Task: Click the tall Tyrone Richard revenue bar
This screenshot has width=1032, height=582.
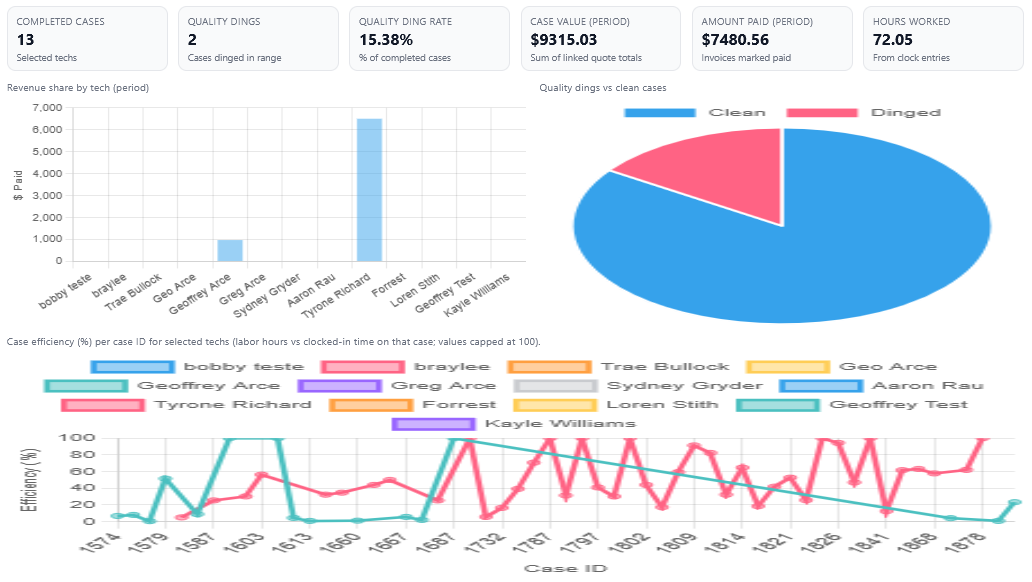Action: tap(369, 190)
